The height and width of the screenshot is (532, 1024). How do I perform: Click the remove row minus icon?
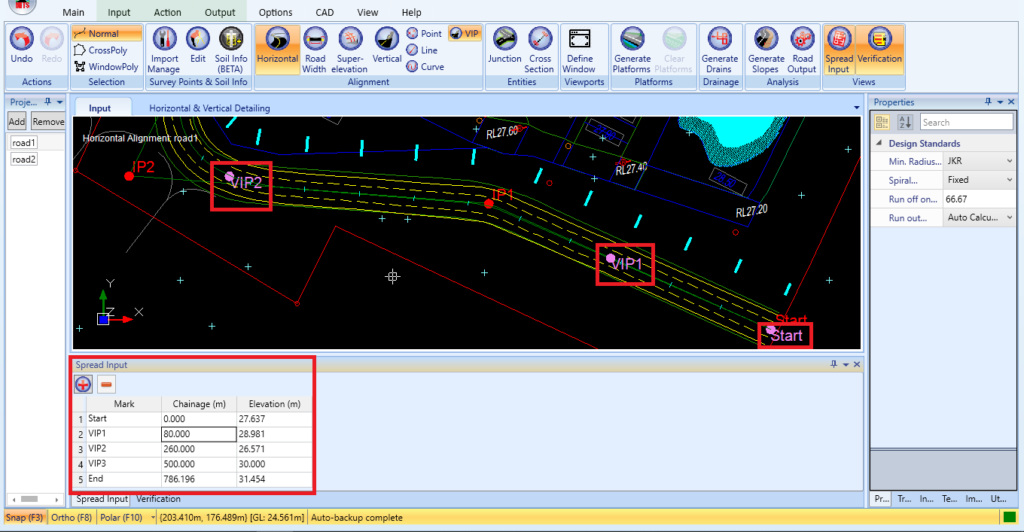pos(106,384)
